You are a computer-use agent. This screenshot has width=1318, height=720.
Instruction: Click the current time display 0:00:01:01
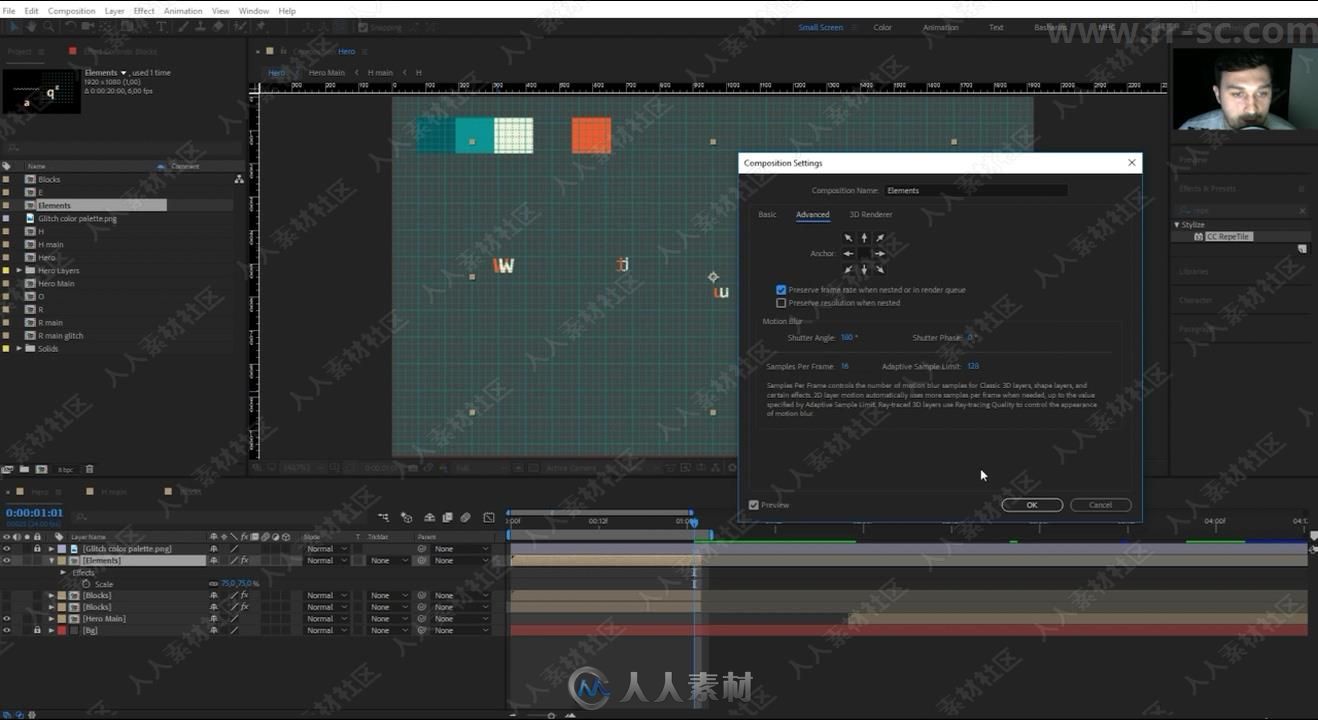tap(34, 513)
